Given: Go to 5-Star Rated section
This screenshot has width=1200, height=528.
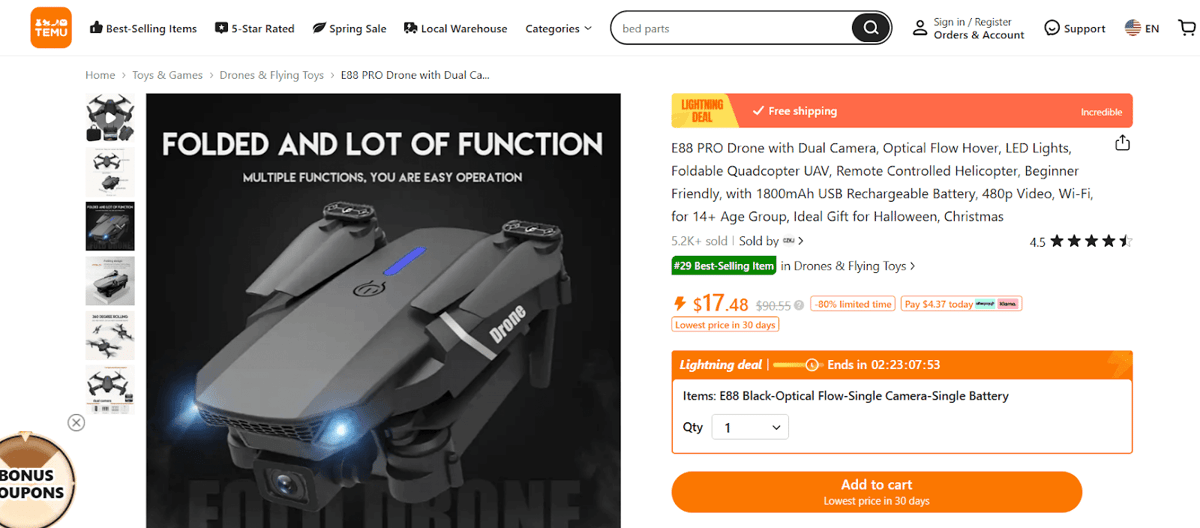Looking at the screenshot, I should (x=254, y=29).
